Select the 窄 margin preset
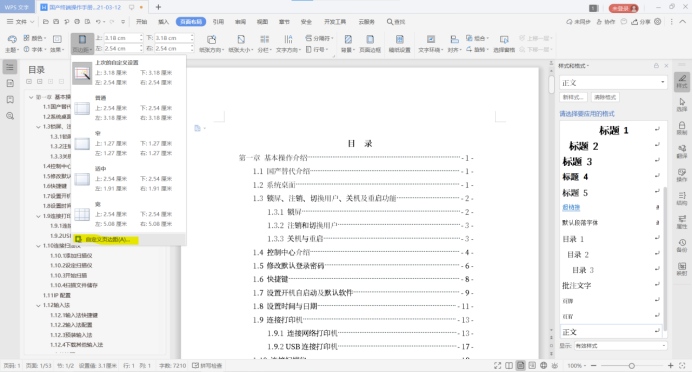Screen dimensions: 693x372 point(128,144)
